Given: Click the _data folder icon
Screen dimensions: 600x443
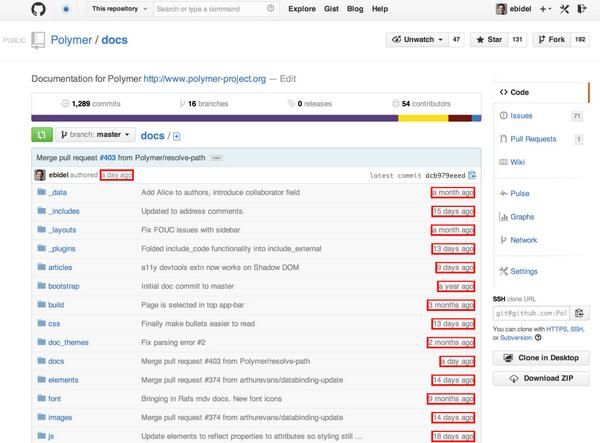Looking at the screenshot, I should [x=41, y=192].
